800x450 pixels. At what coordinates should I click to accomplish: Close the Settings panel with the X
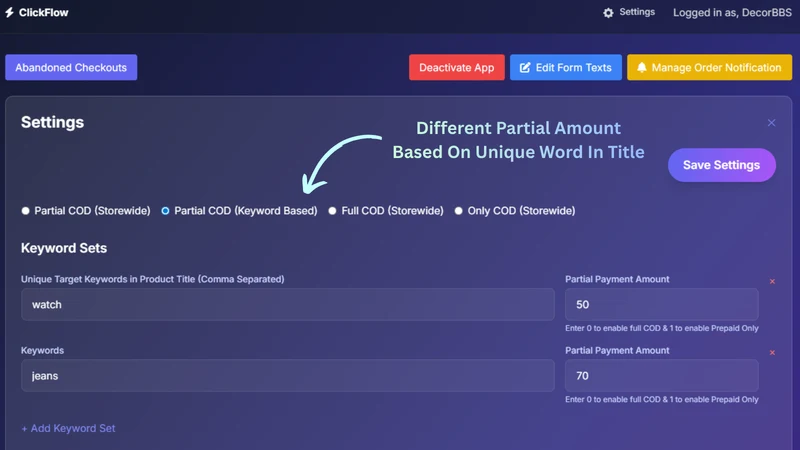point(771,122)
